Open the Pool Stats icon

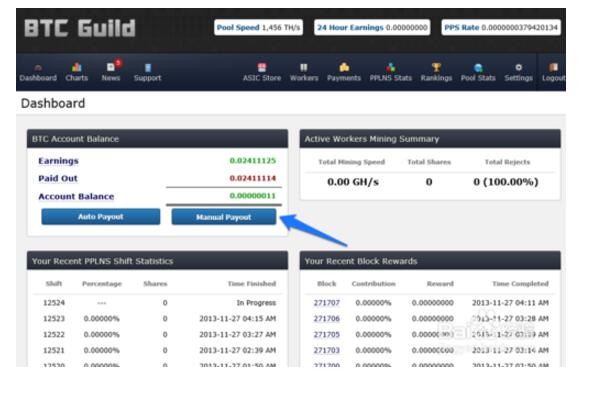click(x=478, y=68)
